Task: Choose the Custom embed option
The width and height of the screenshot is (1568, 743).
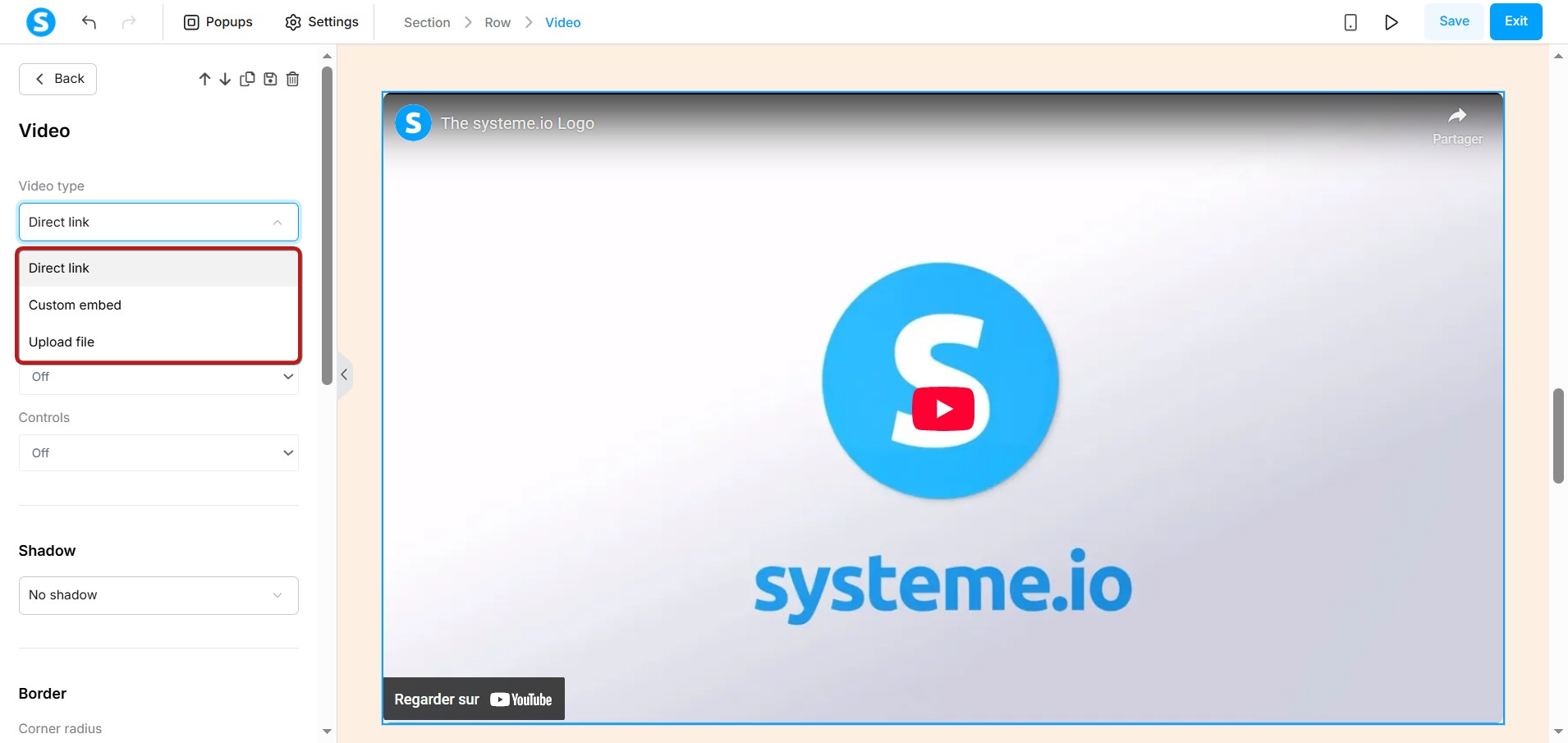Action: click(x=158, y=305)
